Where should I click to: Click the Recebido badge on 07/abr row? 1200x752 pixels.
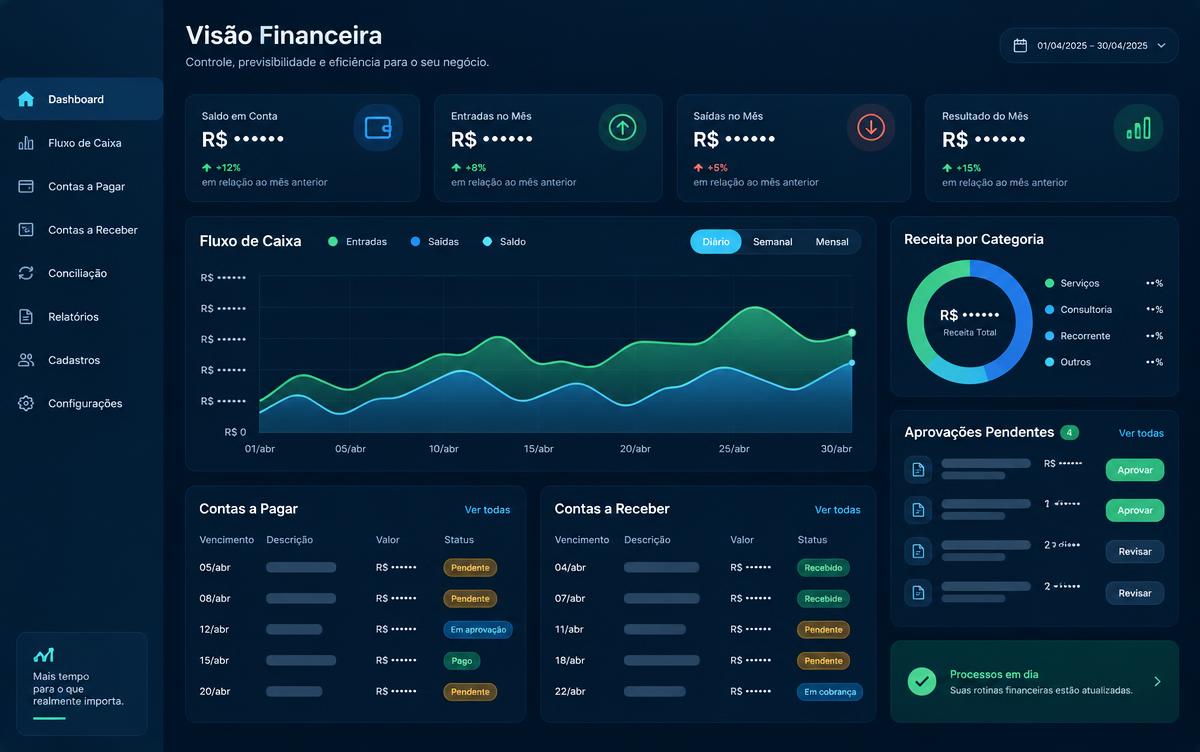(x=823, y=599)
